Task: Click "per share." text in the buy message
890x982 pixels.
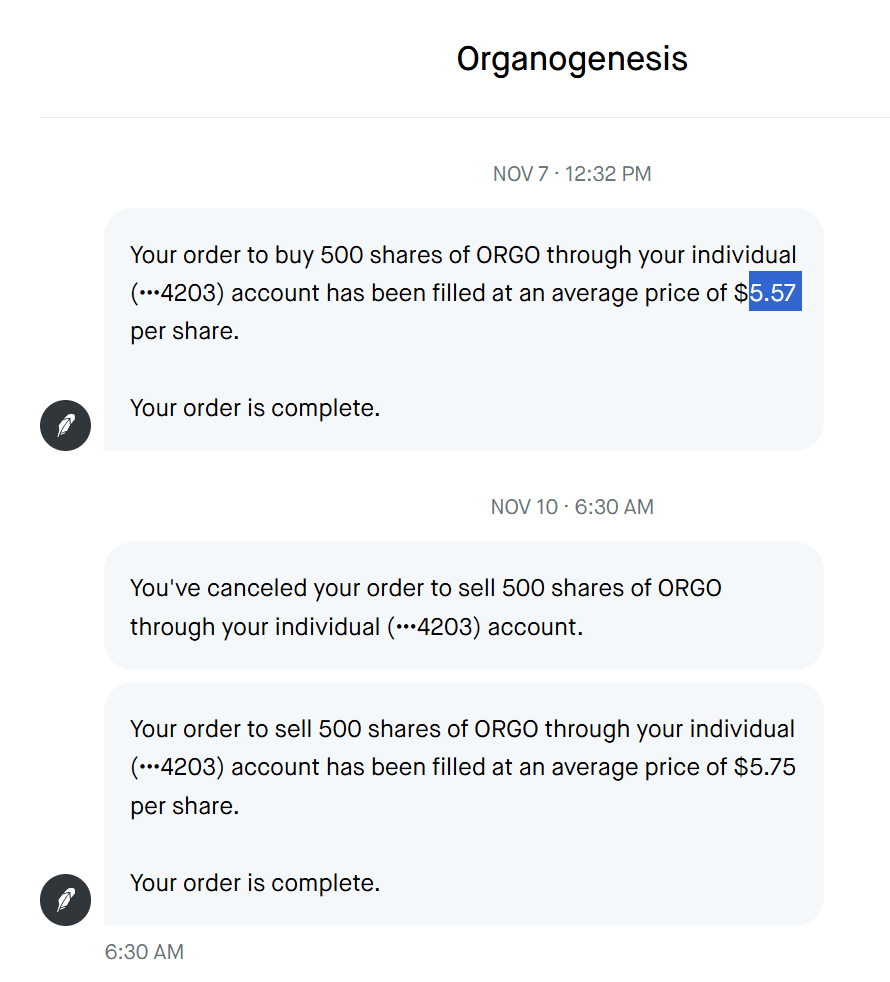Action: tap(185, 331)
